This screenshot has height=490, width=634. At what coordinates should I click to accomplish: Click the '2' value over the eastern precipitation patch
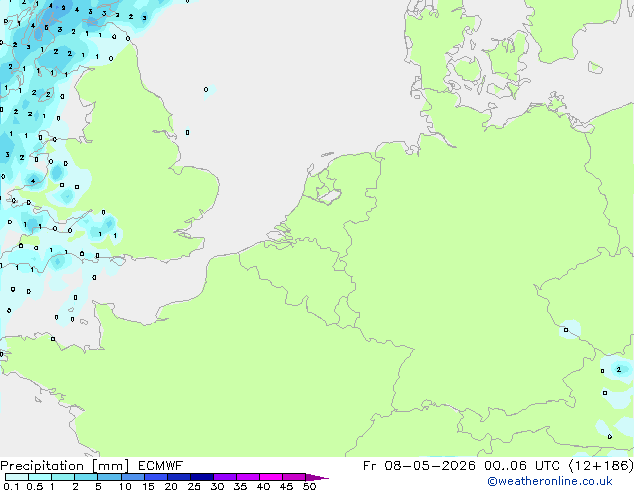click(x=619, y=370)
